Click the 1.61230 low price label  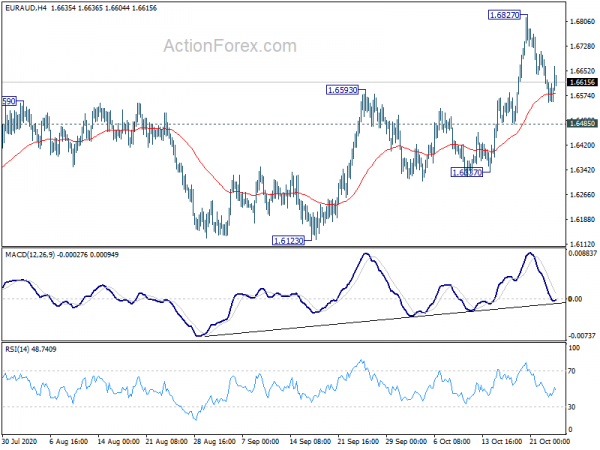click(x=288, y=241)
